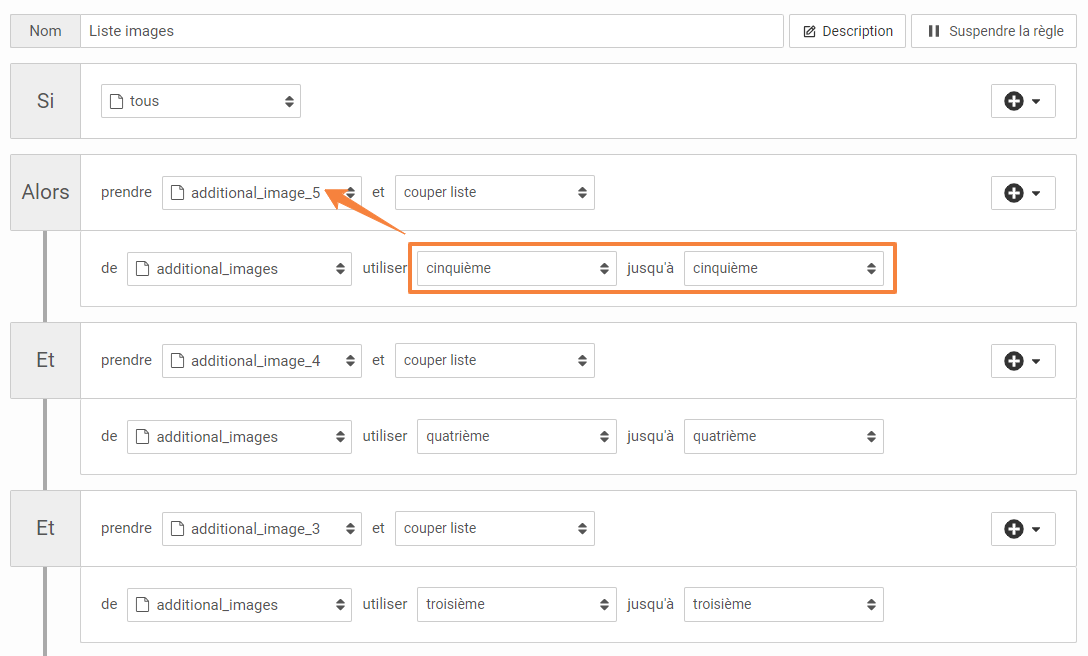Open the additional_image_4 field dropdown
This screenshot has width=1088, height=656.
[261, 361]
